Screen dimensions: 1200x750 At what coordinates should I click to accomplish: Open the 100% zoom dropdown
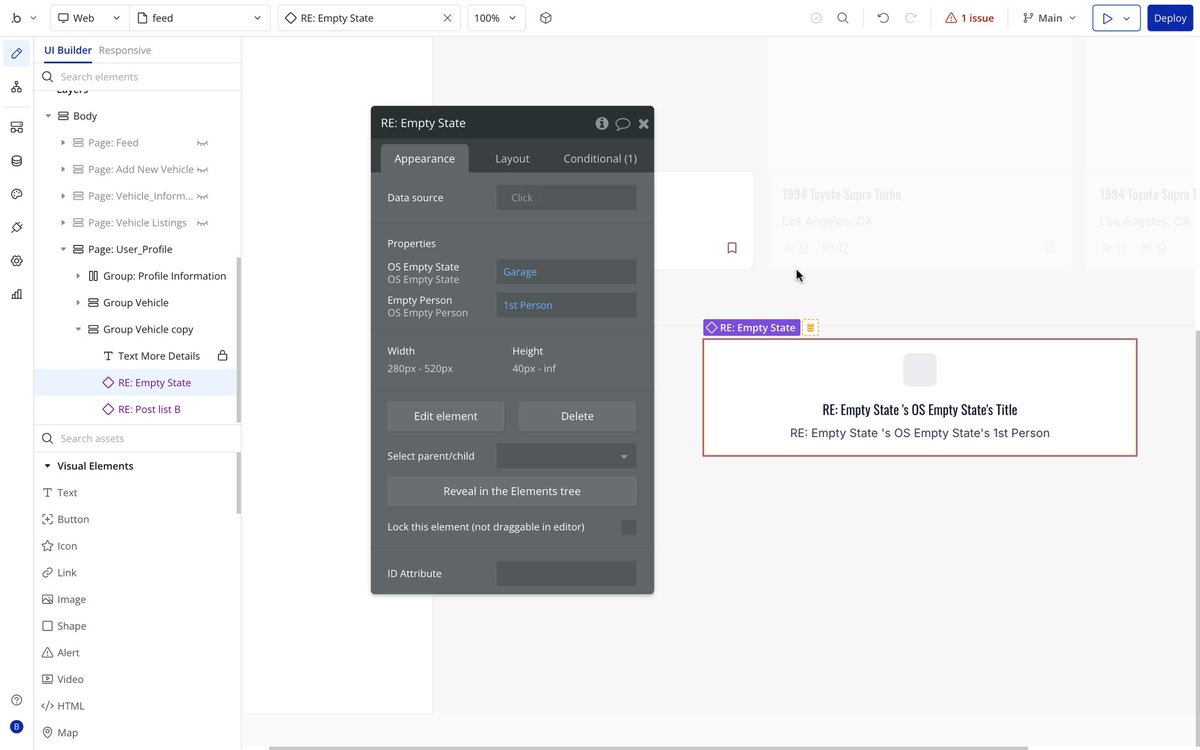tap(496, 18)
